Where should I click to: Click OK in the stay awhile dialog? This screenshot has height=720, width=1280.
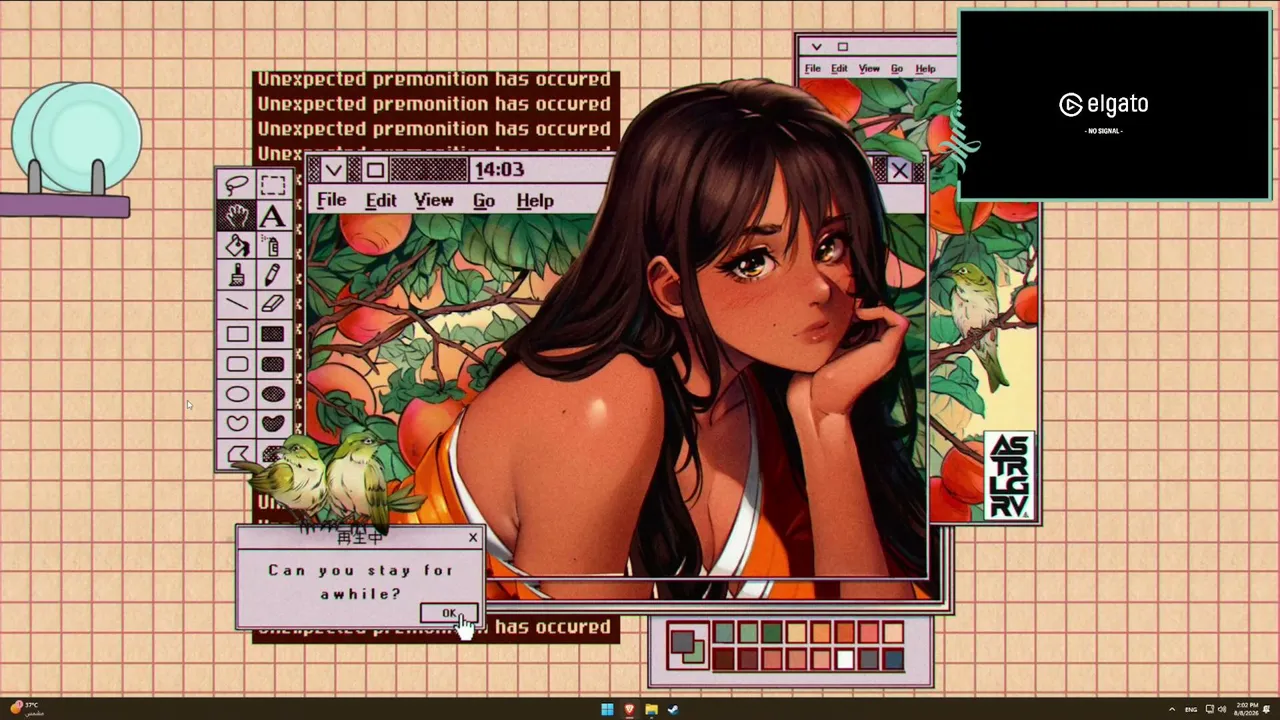(x=450, y=614)
